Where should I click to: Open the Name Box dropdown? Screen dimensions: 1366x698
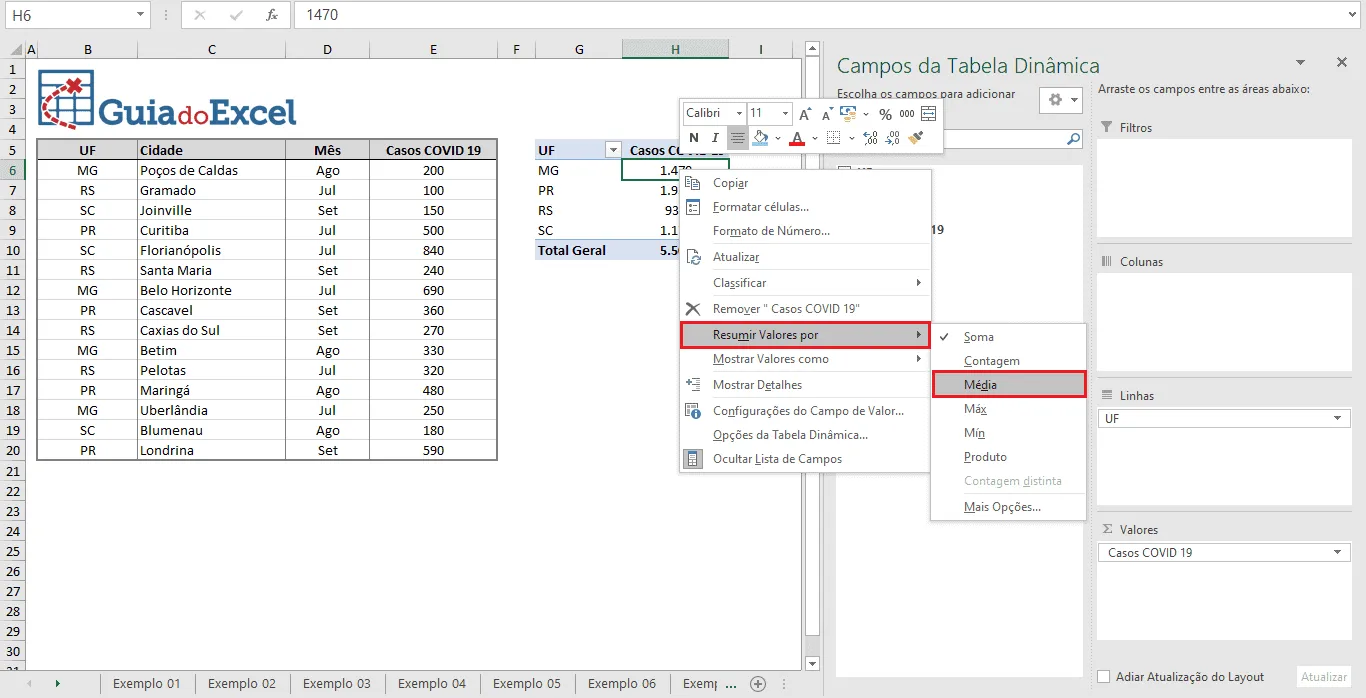140,15
